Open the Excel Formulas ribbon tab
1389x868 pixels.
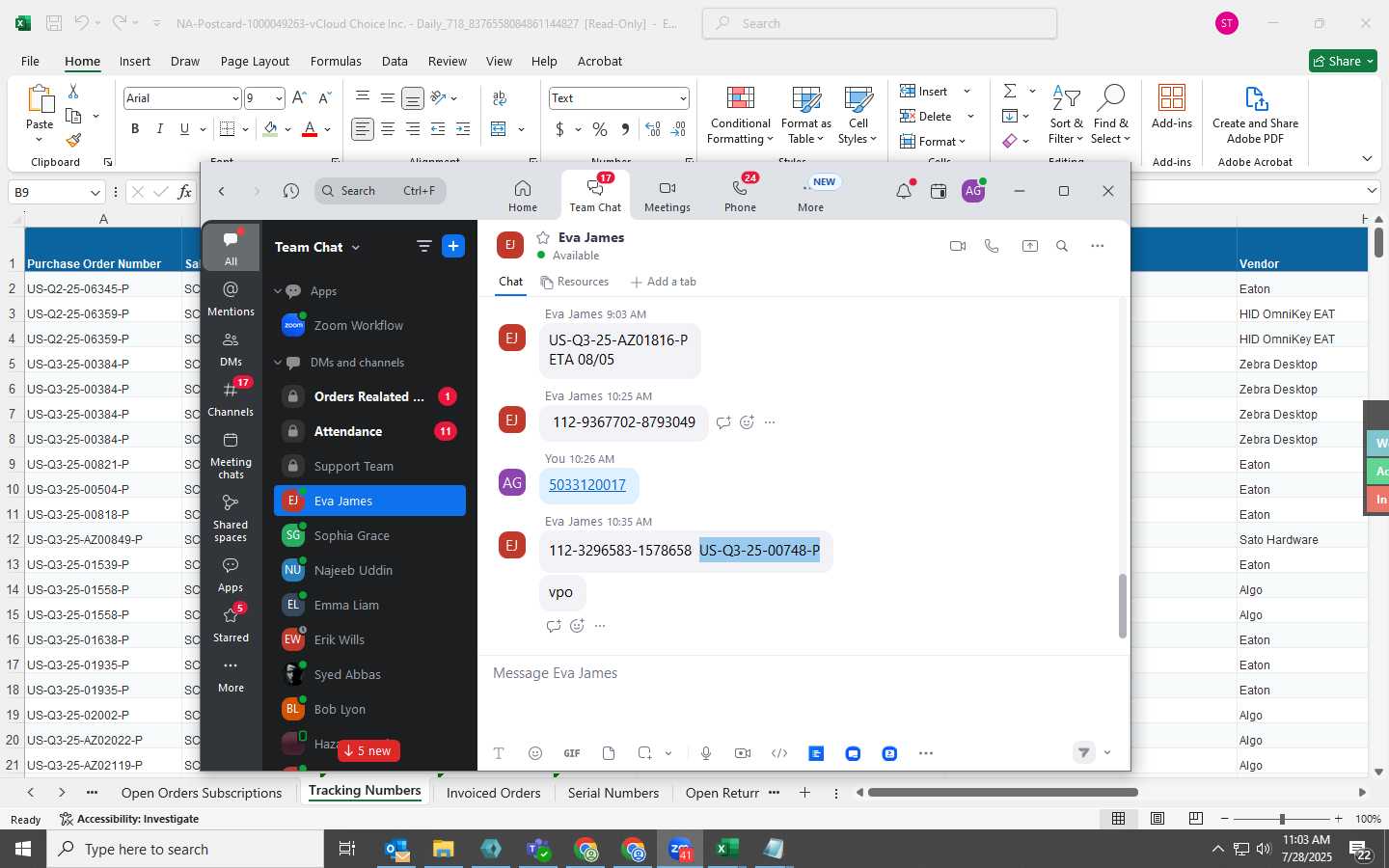(x=336, y=61)
